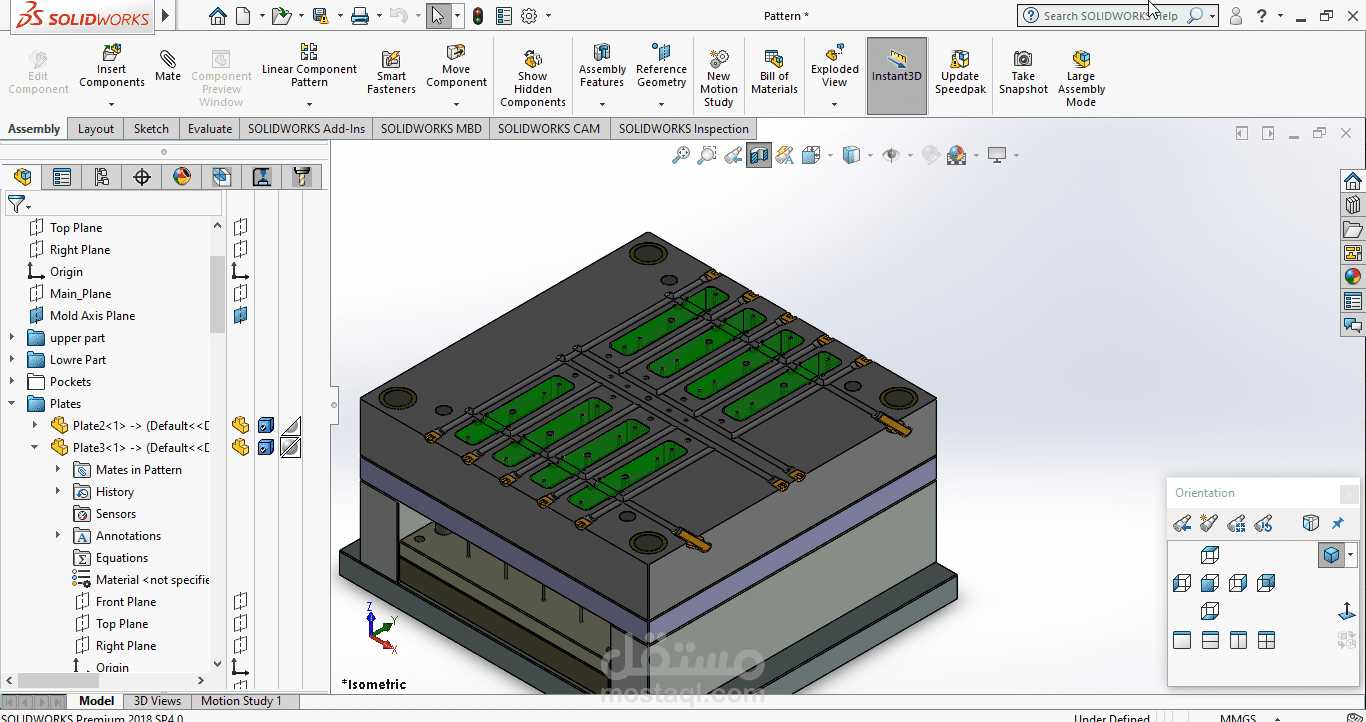1366x722 pixels.
Task: Expand the Pockets folder
Action: pos(12,382)
